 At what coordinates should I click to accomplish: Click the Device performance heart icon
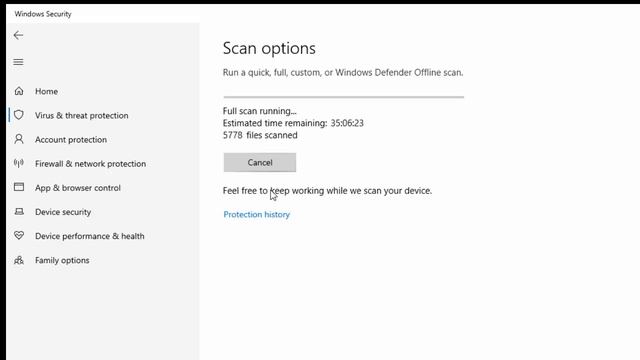(x=19, y=236)
